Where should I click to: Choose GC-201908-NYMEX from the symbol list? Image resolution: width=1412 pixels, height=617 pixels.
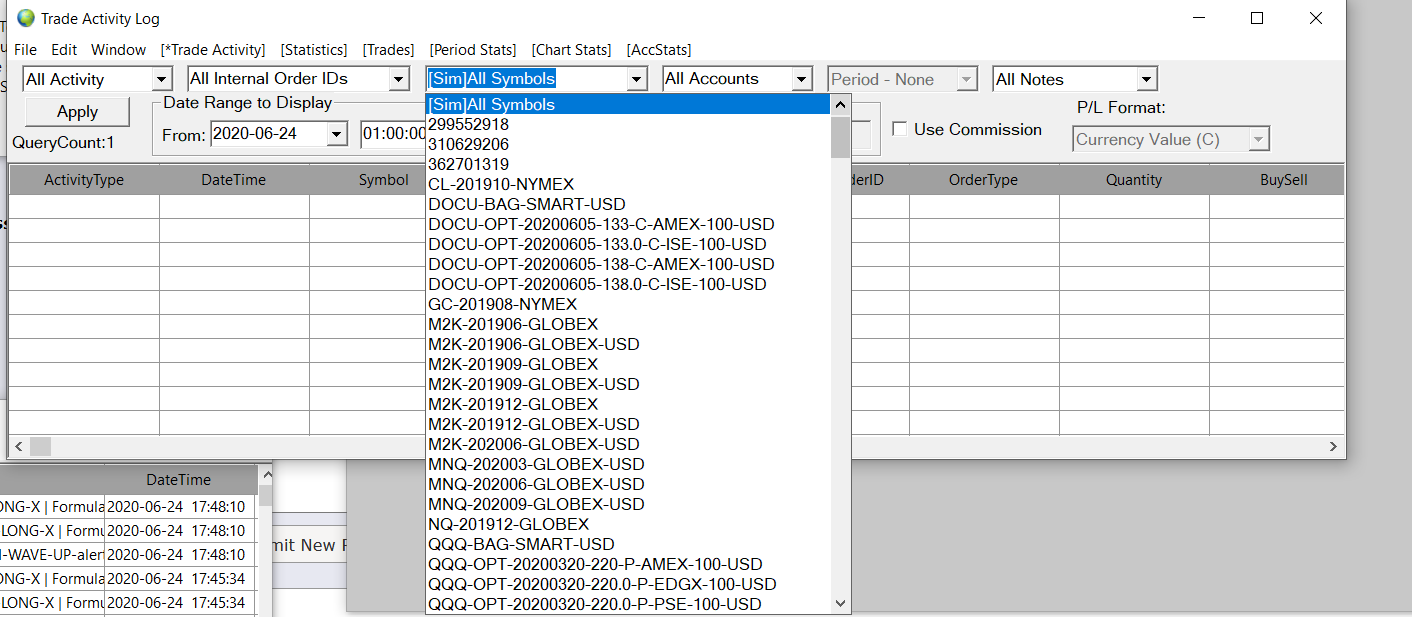pos(628,304)
